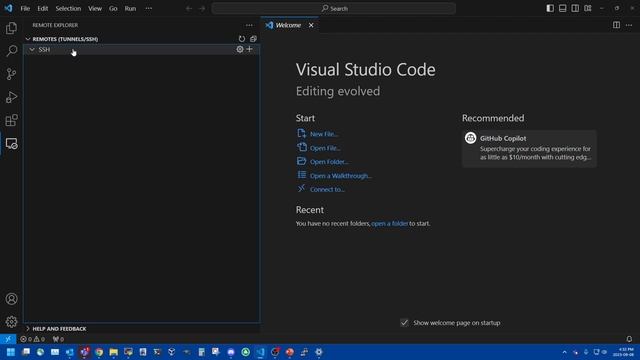Click the open a folder link under Recent
640x360 pixels.
pyautogui.click(x=389, y=223)
